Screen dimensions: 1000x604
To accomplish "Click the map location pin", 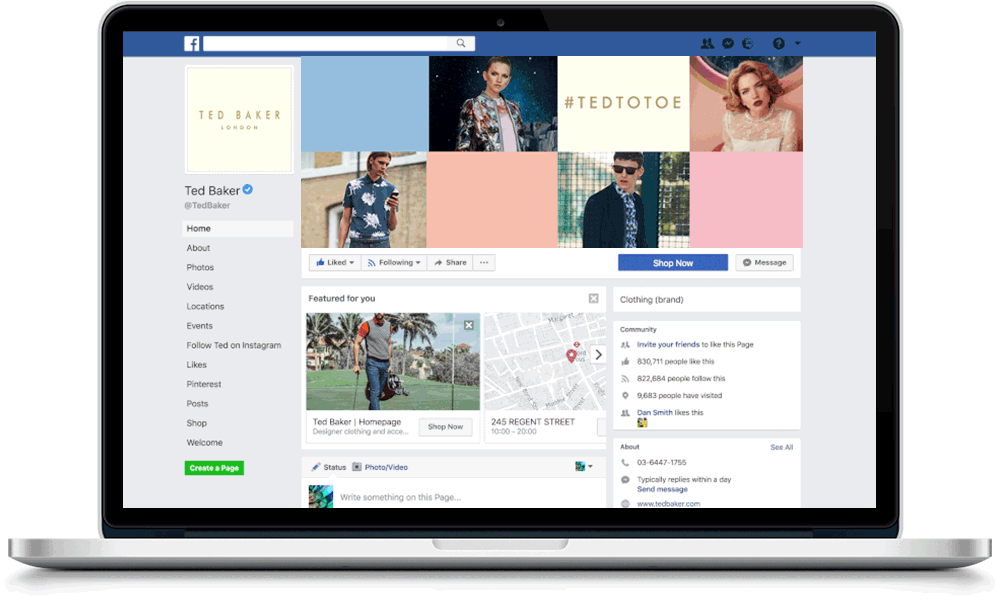I will (x=571, y=356).
